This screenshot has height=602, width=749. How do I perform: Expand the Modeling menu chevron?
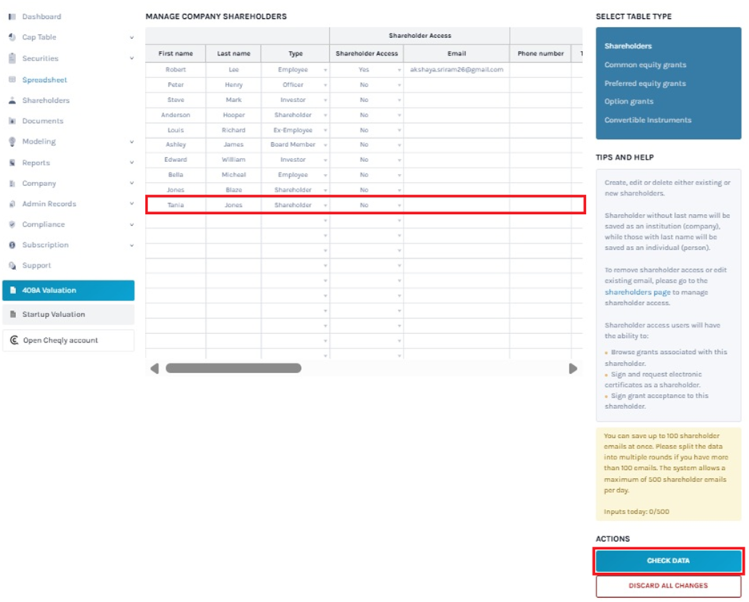tap(132, 142)
